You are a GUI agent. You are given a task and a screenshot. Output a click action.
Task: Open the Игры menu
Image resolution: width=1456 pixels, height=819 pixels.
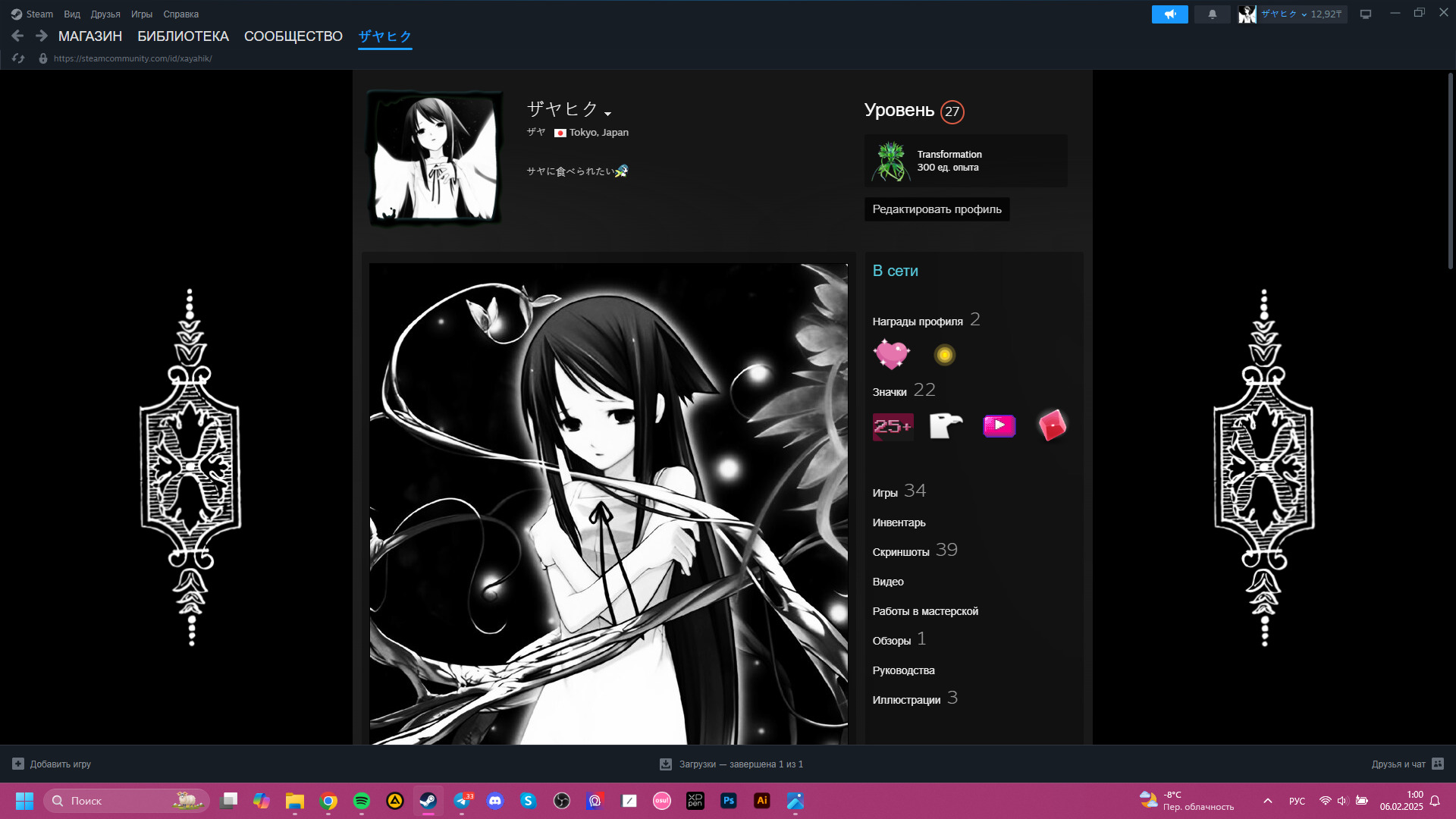coord(142,14)
